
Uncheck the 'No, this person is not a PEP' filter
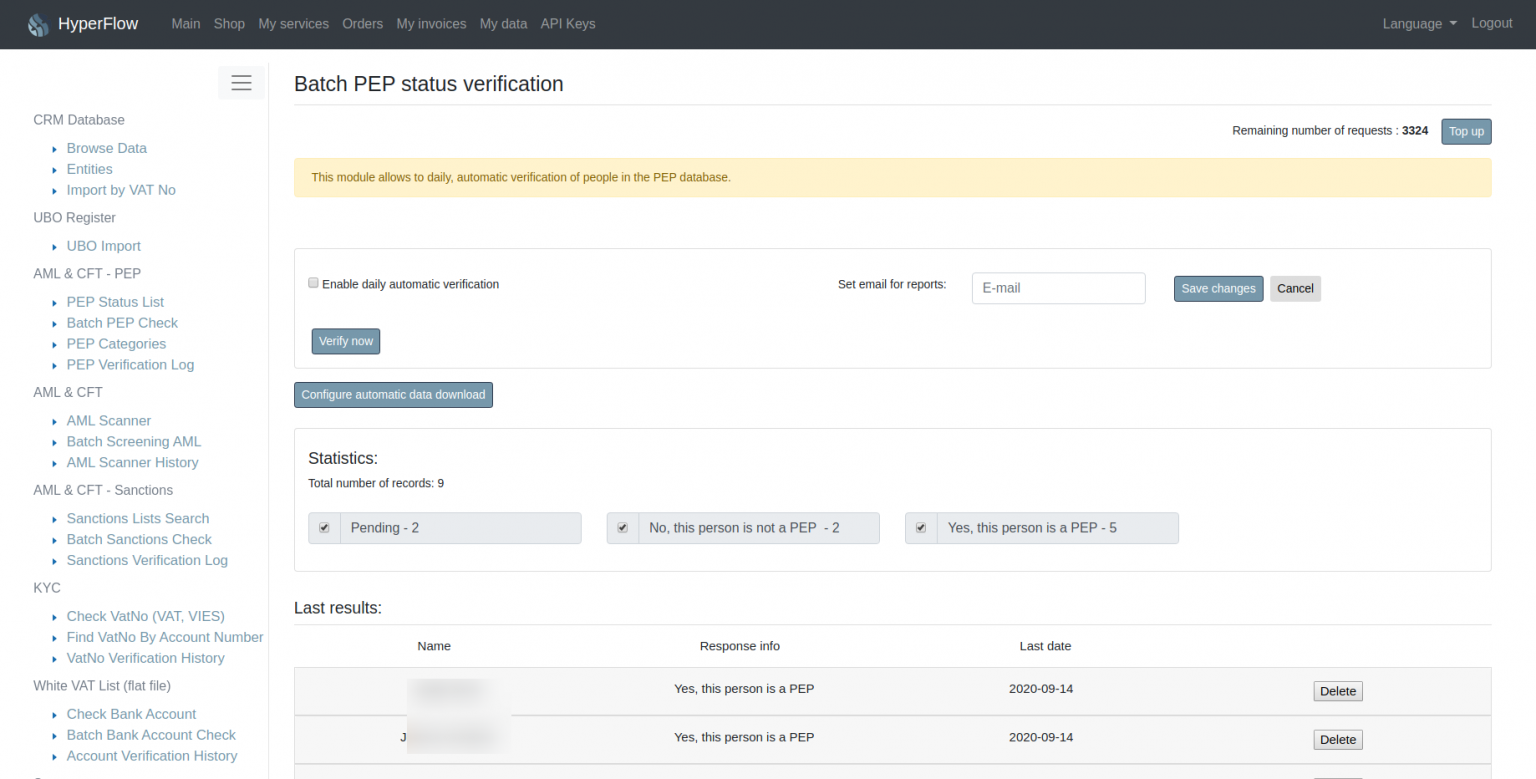click(x=622, y=527)
